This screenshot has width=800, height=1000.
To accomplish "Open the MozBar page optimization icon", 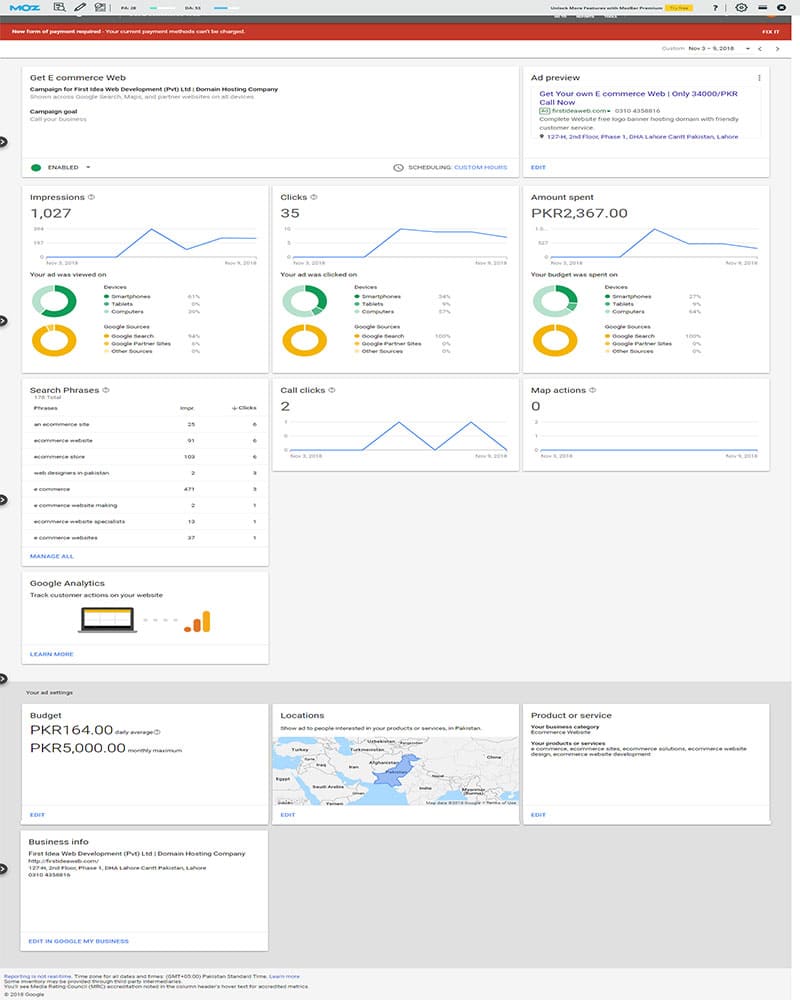I will pyautogui.click(x=100, y=7).
